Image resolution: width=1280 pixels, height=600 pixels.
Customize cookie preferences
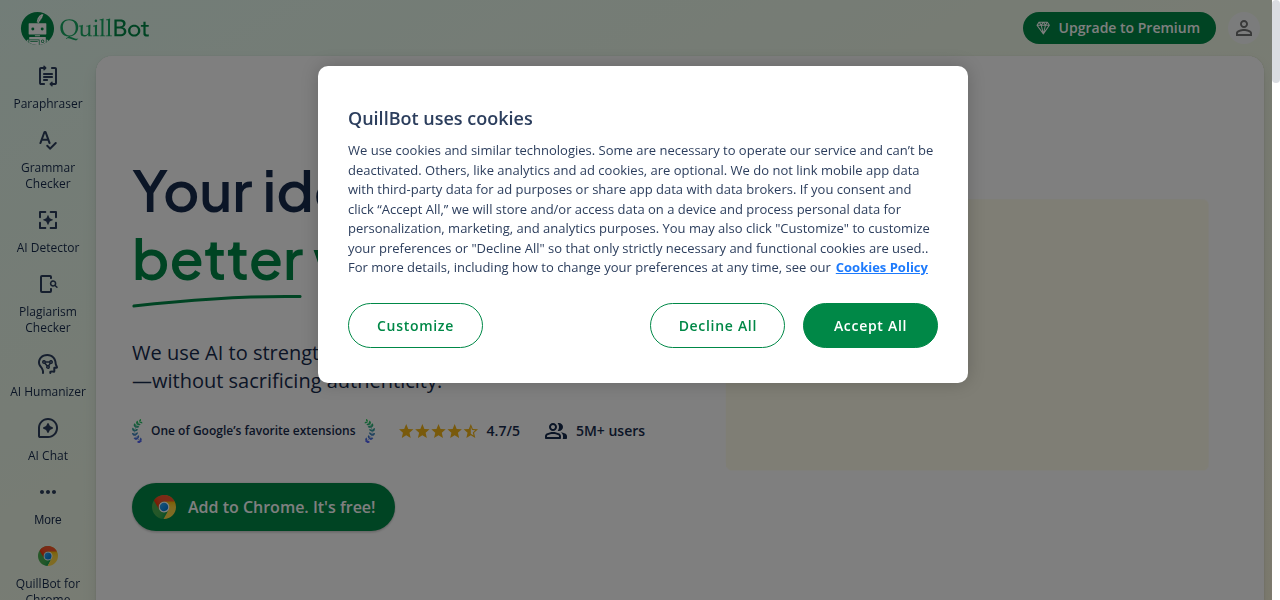tap(415, 325)
